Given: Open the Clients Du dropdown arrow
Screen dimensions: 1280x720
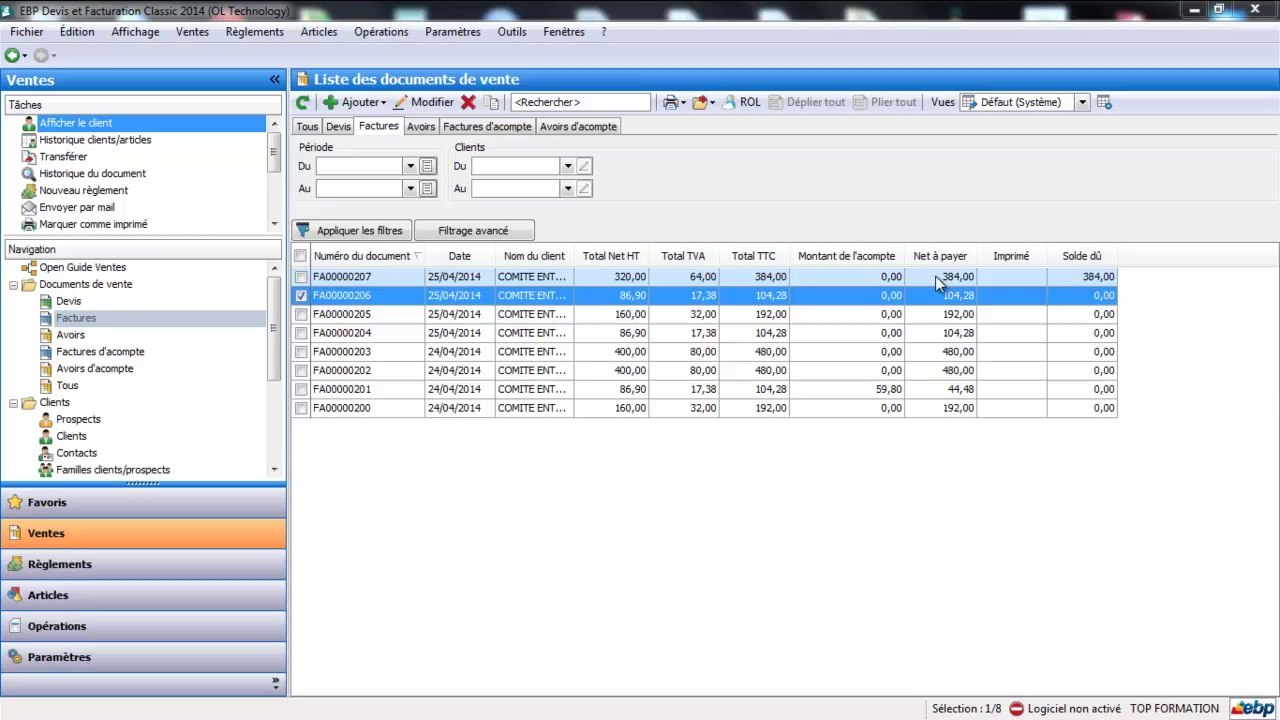Looking at the screenshot, I should pyautogui.click(x=567, y=166).
